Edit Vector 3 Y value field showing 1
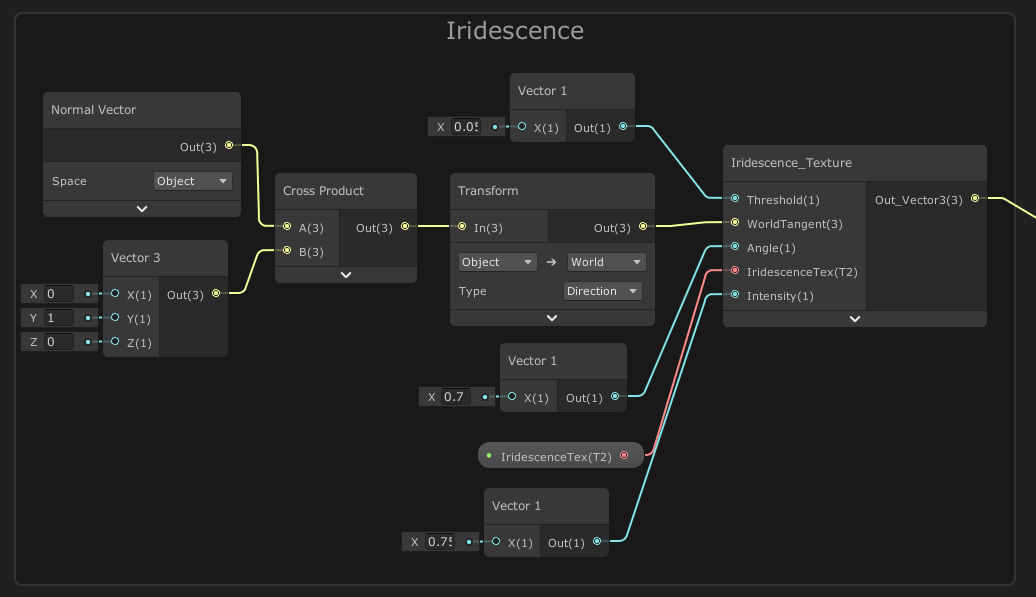Viewport: 1036px width, 597px height. pos(58,318)
